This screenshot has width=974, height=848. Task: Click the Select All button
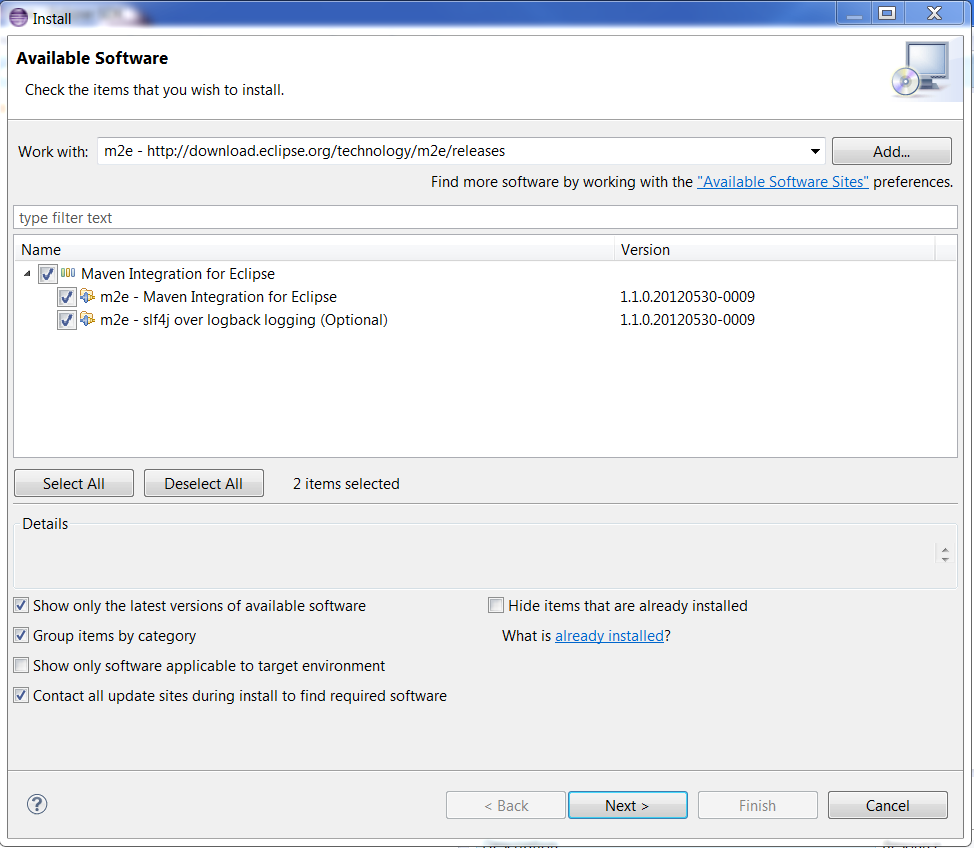point(74,483)
